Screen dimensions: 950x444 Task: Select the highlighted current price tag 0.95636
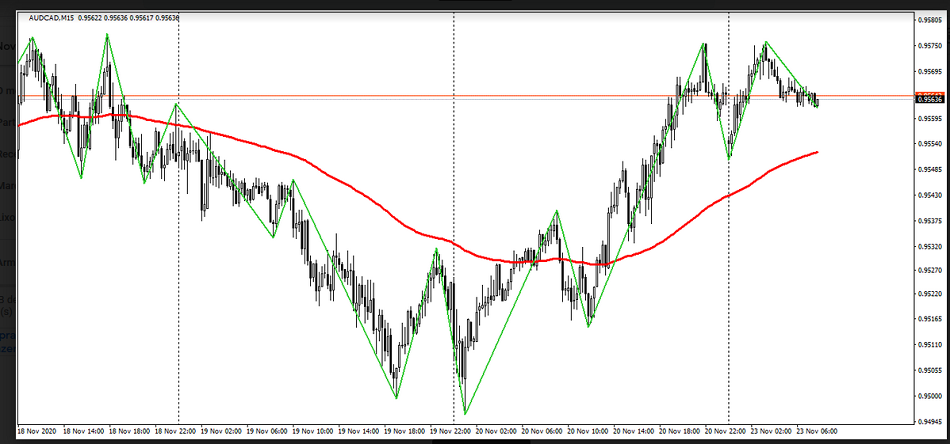(x=931, y=98)
